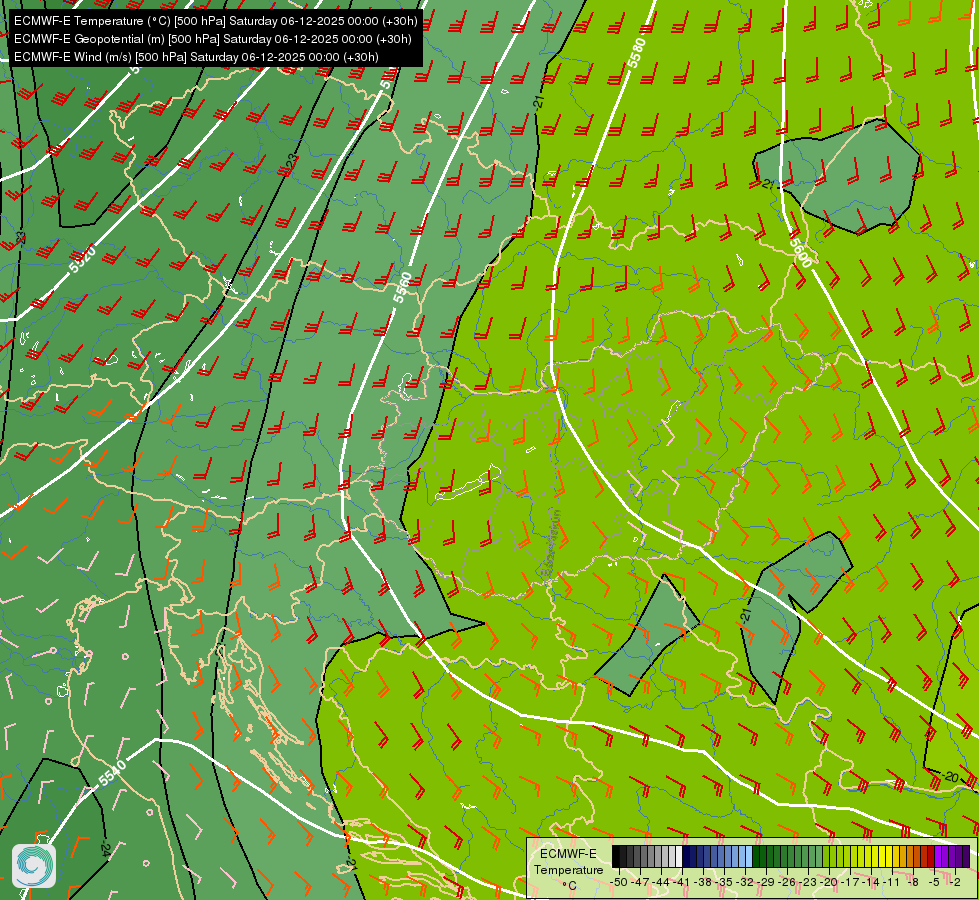This screenshot has height=900, width=979.
Task: Click the 5600 geopotential contour label
Action: coord(801,252)
